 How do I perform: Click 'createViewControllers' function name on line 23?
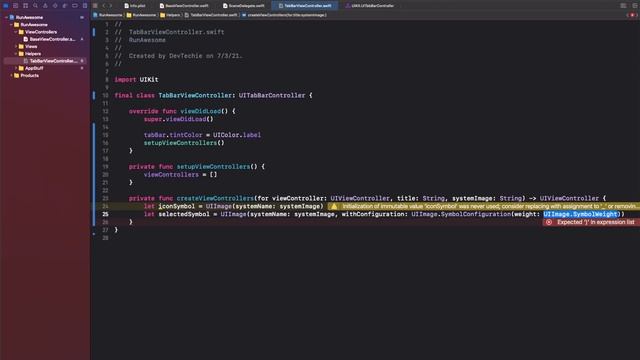(x=215, y=198)
